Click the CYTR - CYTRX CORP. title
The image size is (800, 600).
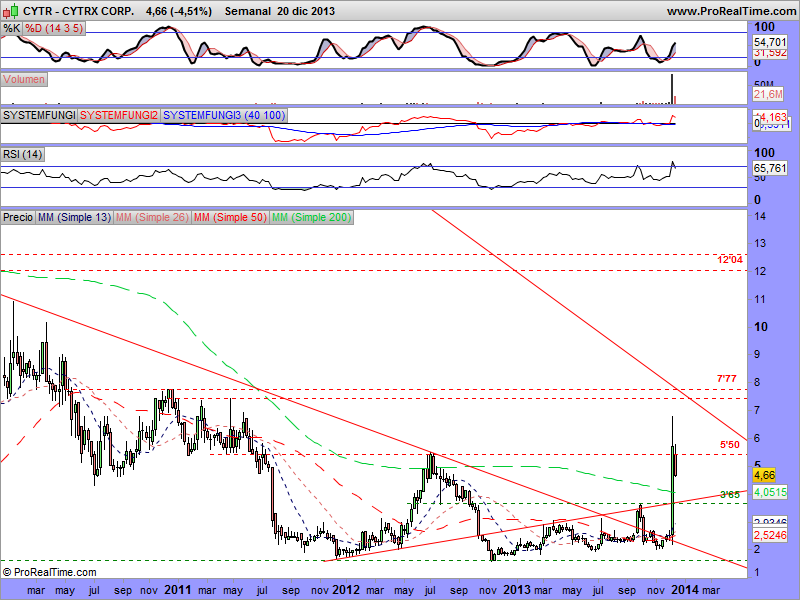[x=79, y=11]
